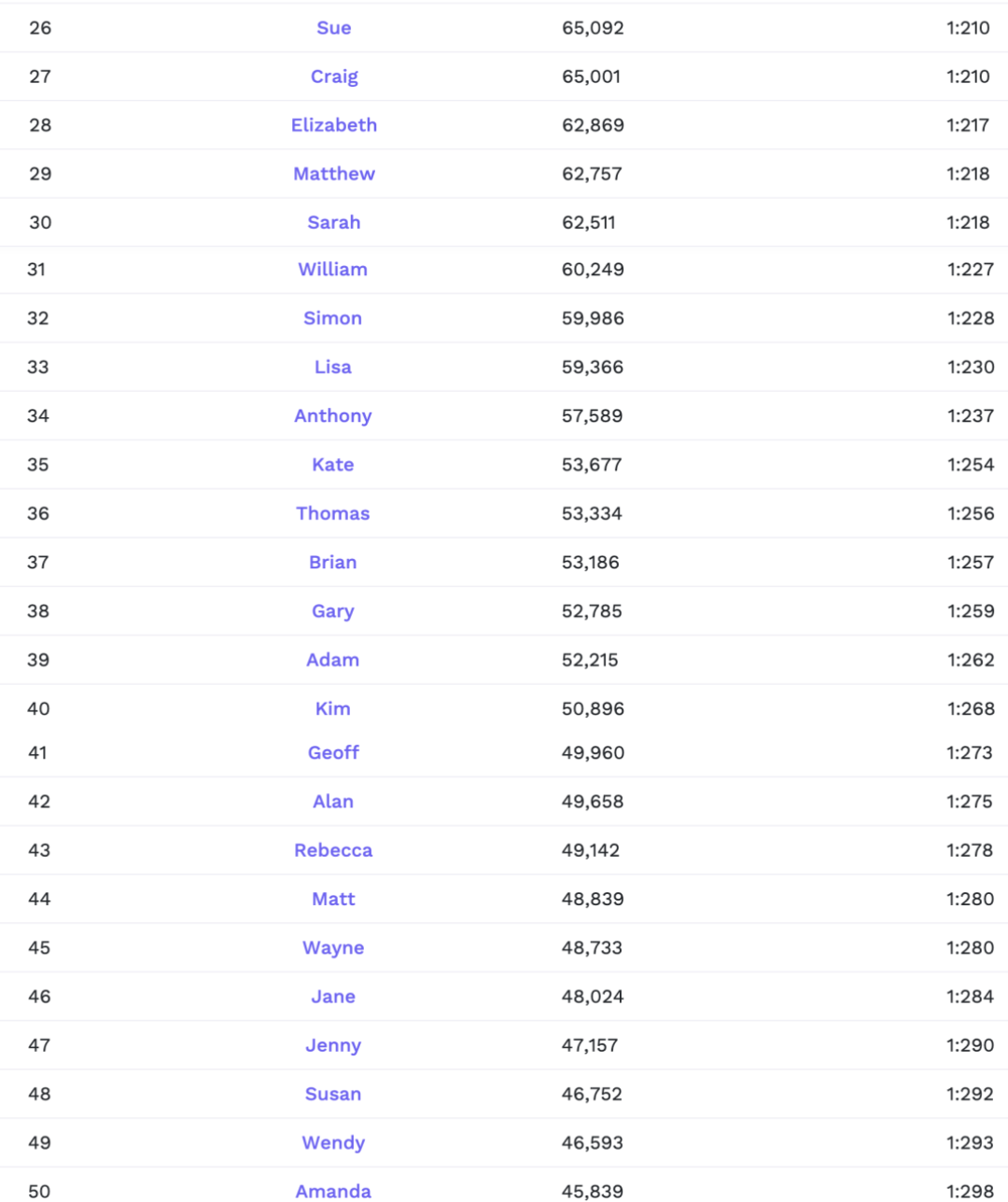Select the Brian name link
This screenshot has width=1008, height=1202.
[332, 562]
